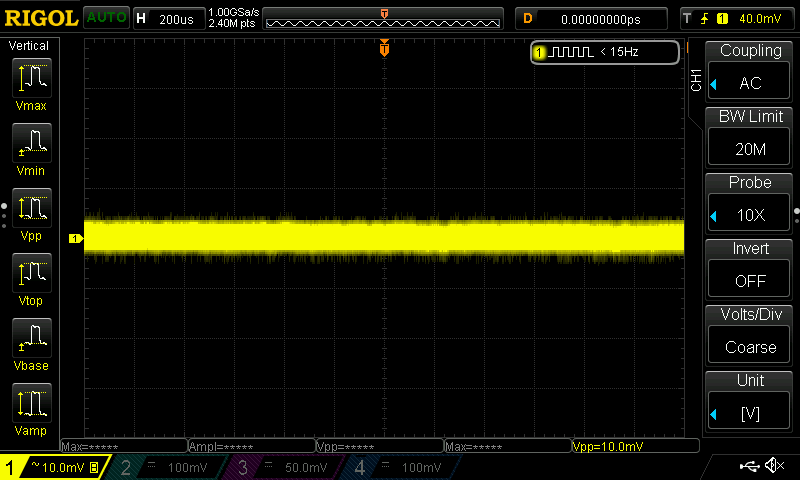Open the Coupling AC selector
Image resolution: width=800 pixels, height=480 pixels.
tap(750, 69)
